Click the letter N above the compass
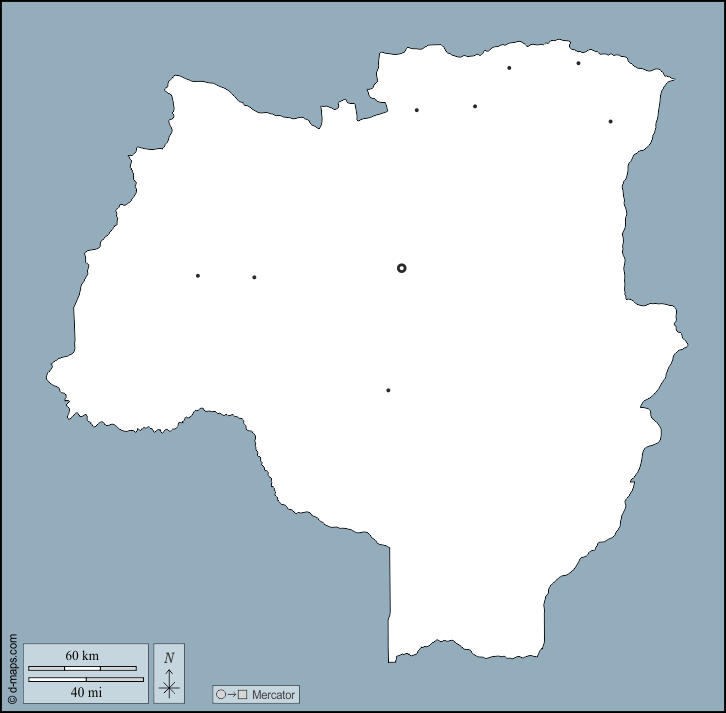The height and width of the screenshot is (713, 726). 169,657
